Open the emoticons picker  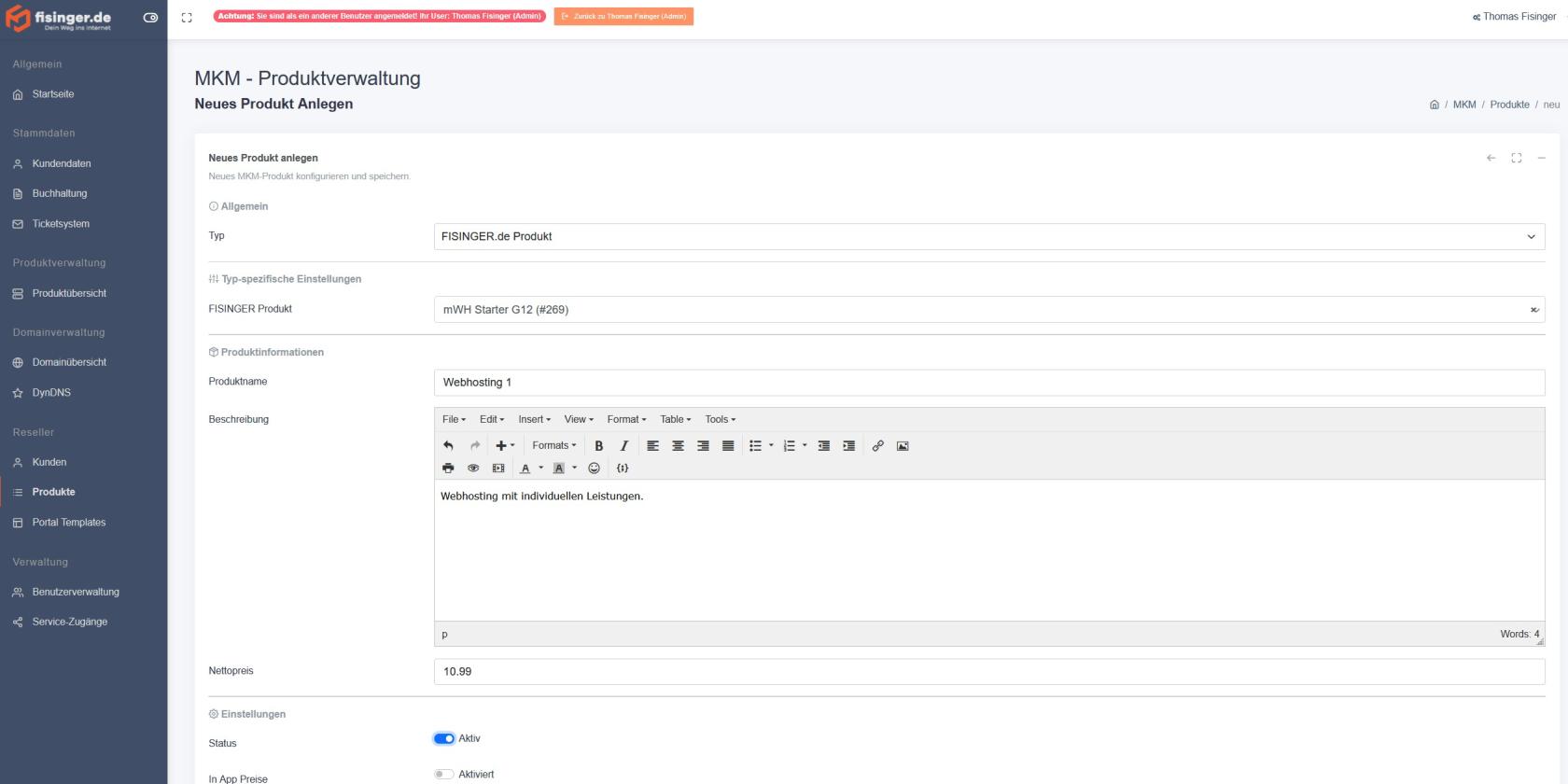pos(594,469)
